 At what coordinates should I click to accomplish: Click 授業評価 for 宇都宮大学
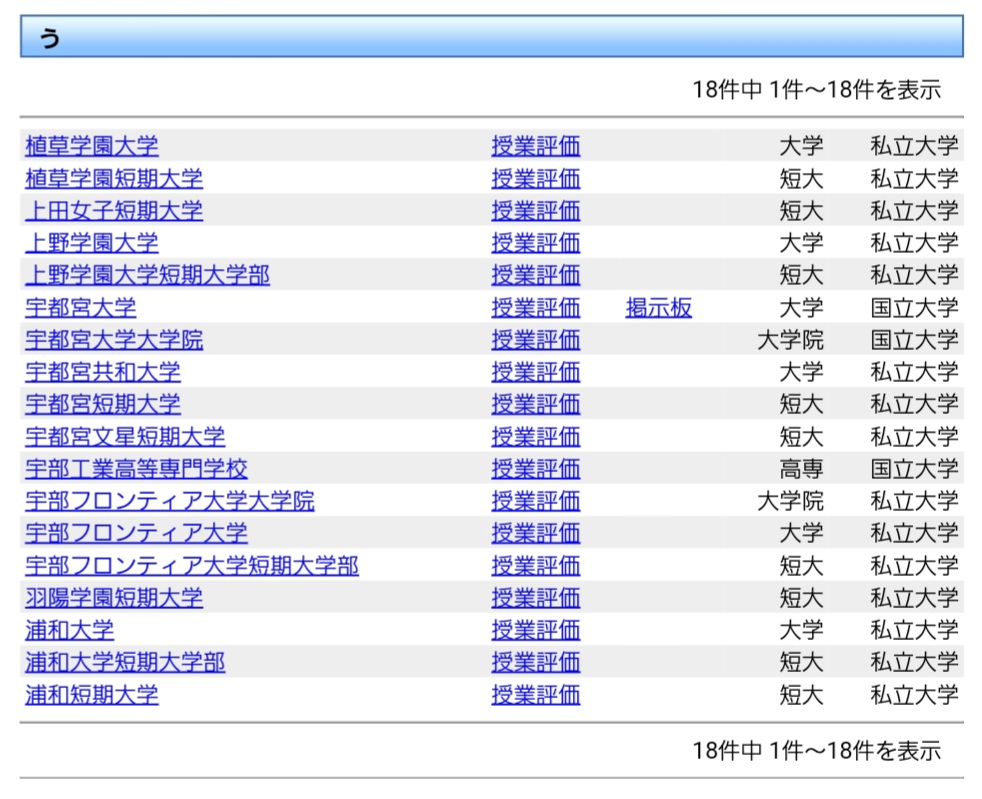pyautogui.click(x=535, y=307)
